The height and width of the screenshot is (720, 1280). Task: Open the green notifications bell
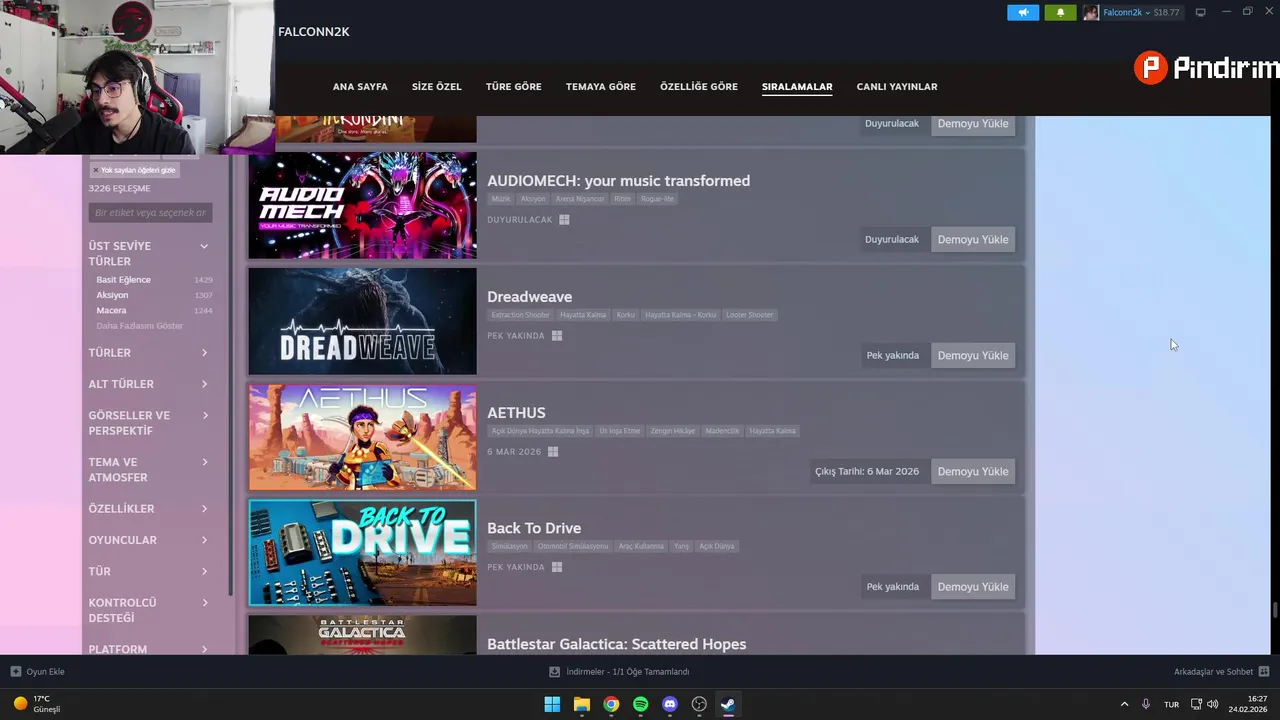click(1060, 12)
